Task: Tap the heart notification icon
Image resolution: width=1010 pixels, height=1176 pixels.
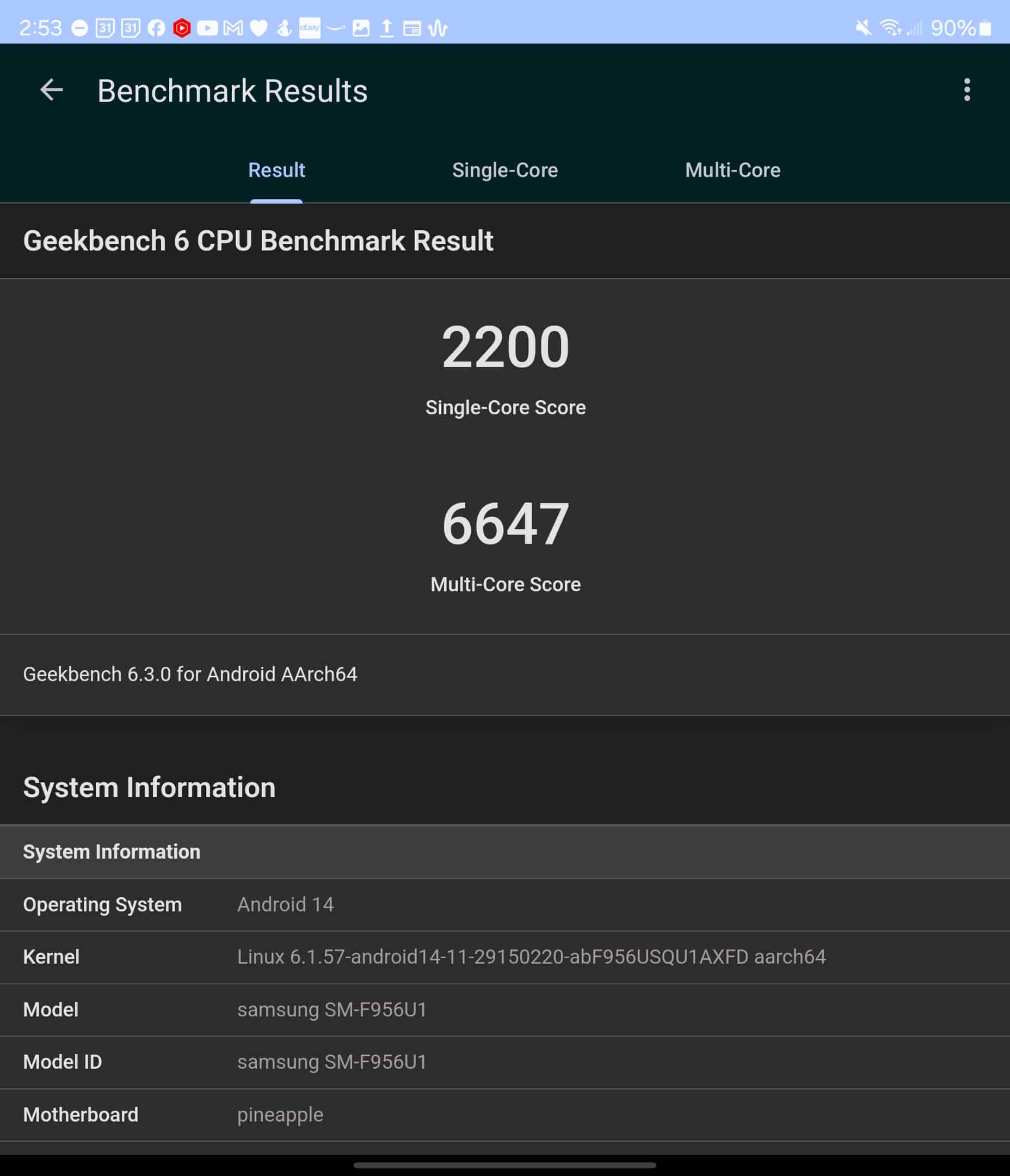Action: 258,28
